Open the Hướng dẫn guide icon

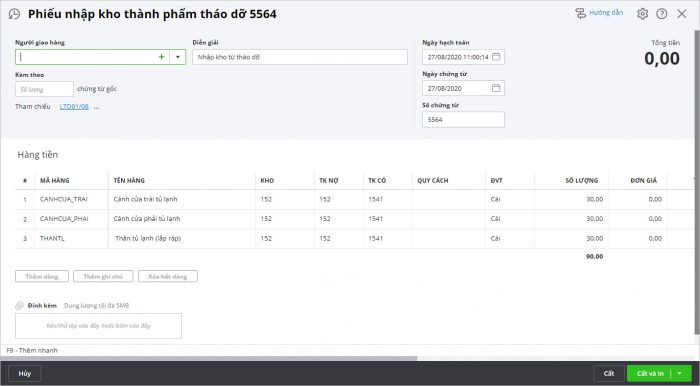point(580,13)
